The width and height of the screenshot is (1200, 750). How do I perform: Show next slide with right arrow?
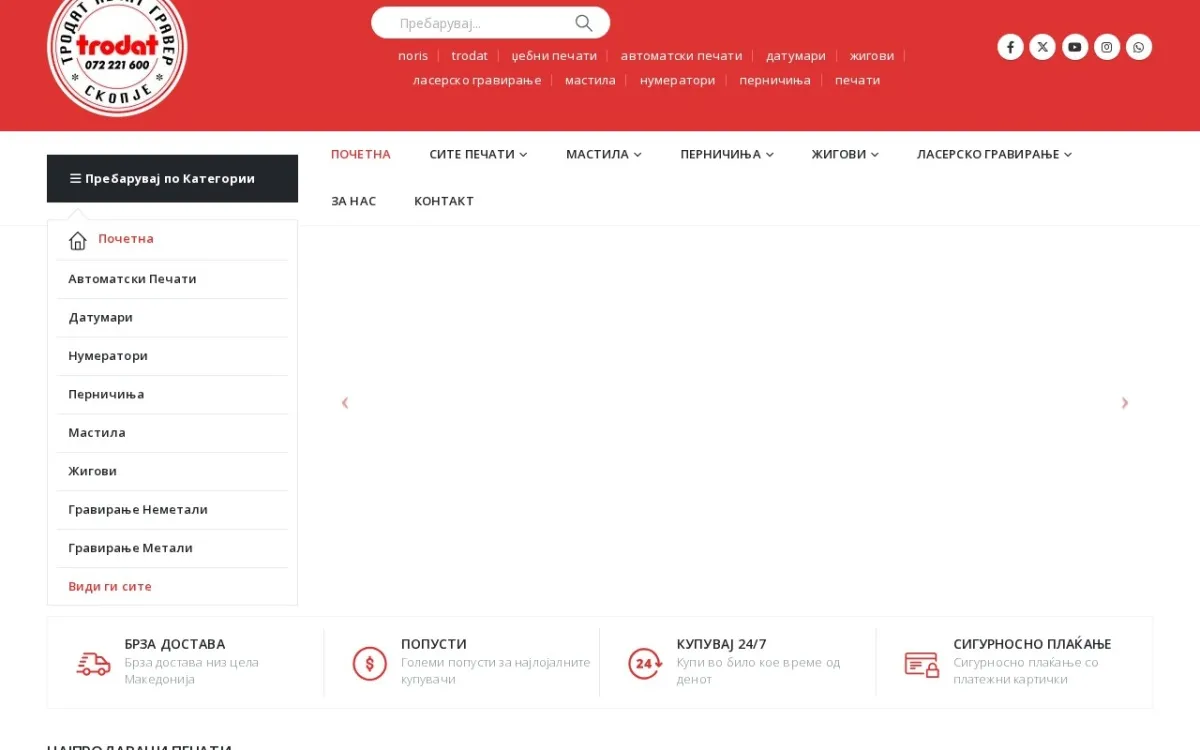pos(1124,403)
